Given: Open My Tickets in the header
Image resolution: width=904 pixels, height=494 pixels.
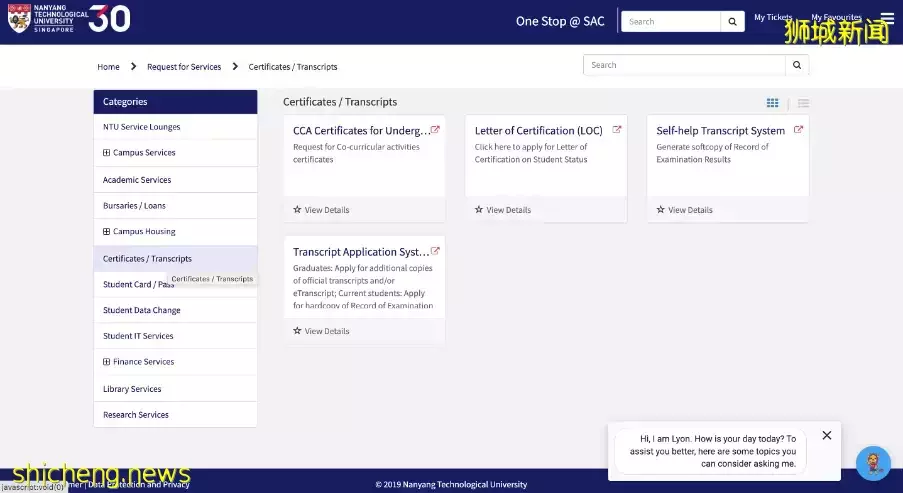Looking at the screenshot, I should point(773,17).
